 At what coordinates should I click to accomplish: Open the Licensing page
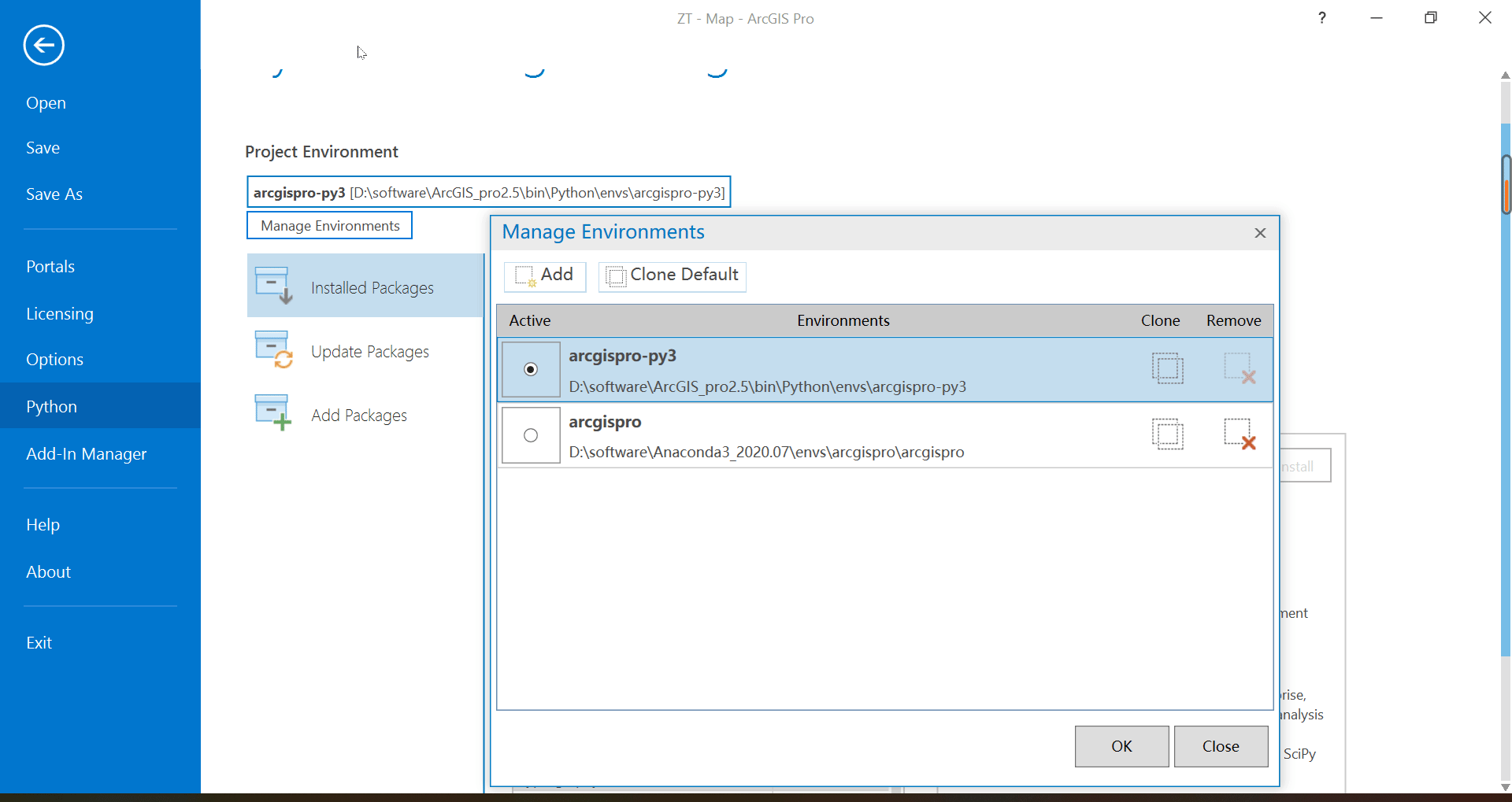point(59,314)
